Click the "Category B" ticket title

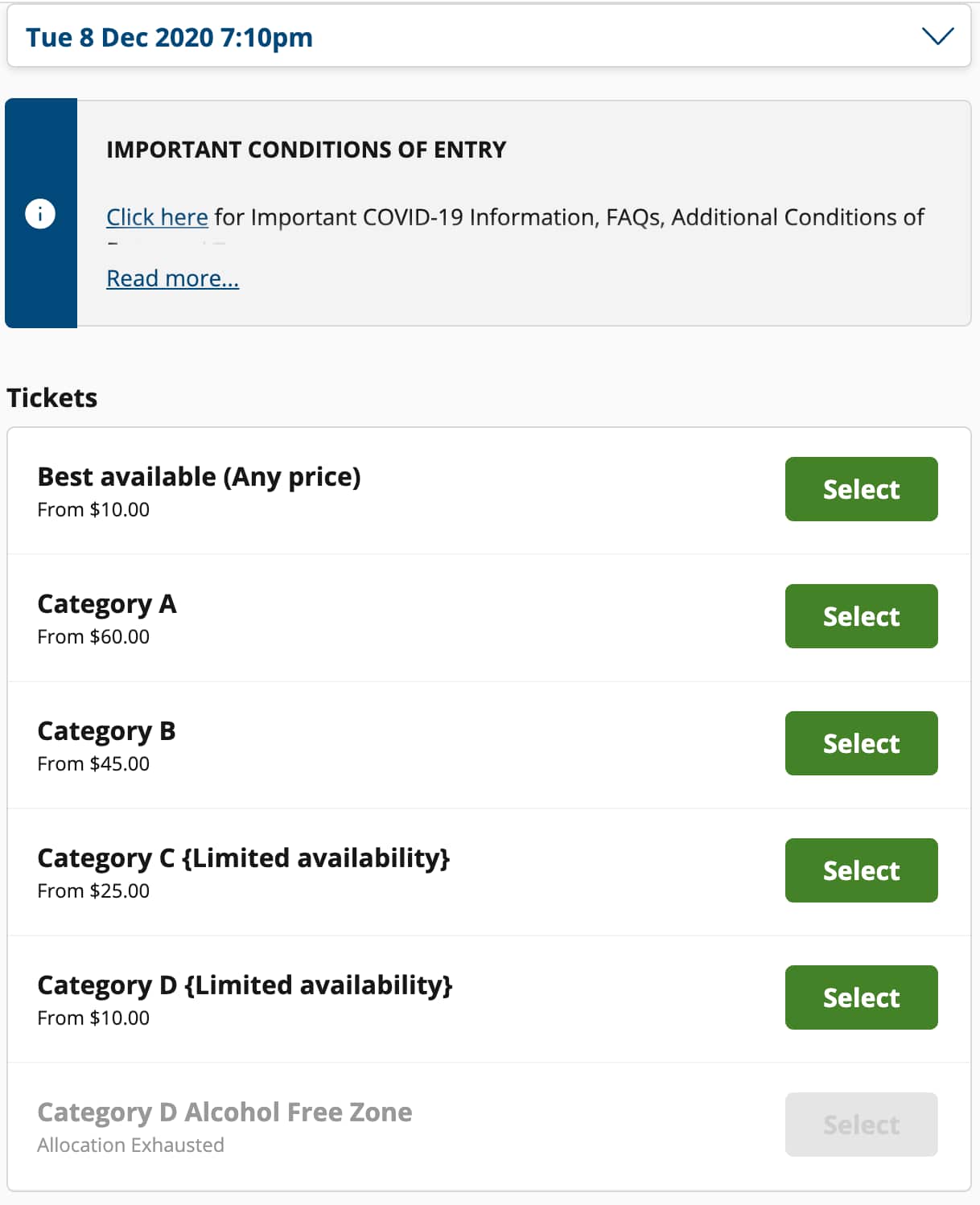click(x=106, y=731)
